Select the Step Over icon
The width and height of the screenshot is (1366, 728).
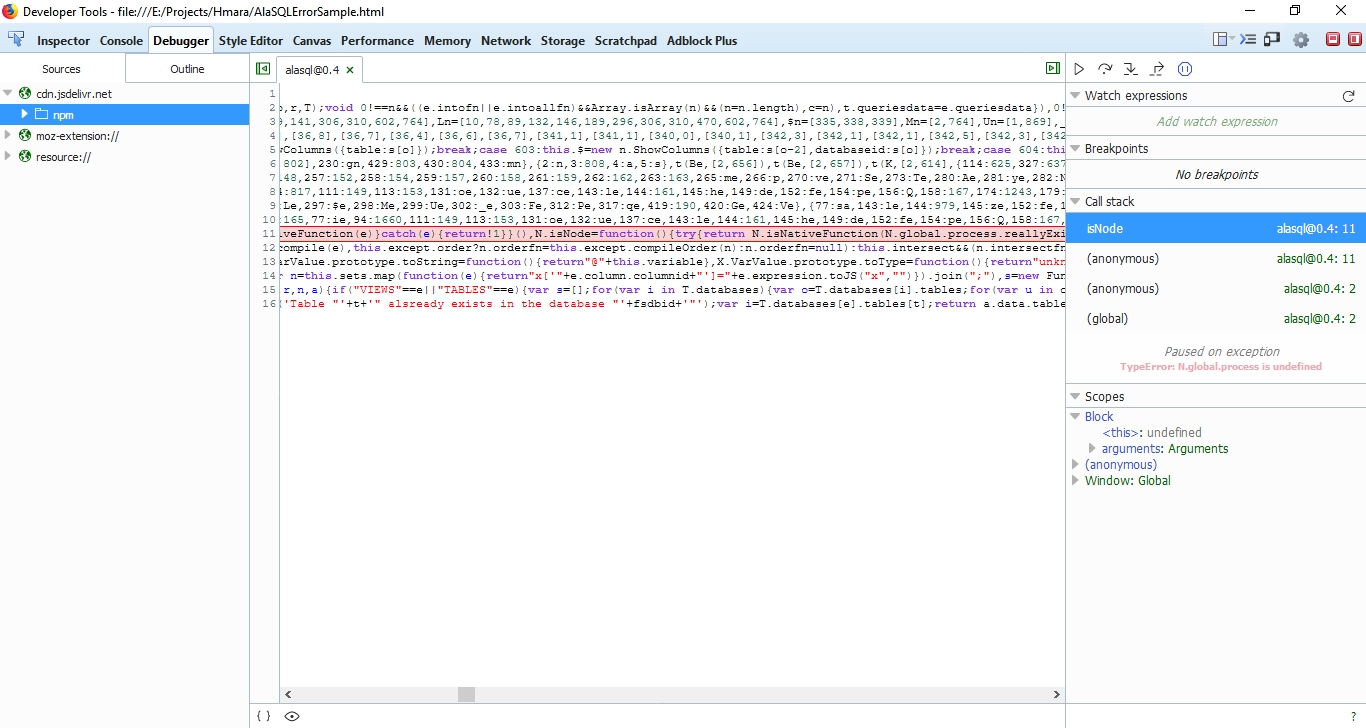(1105, 68)
